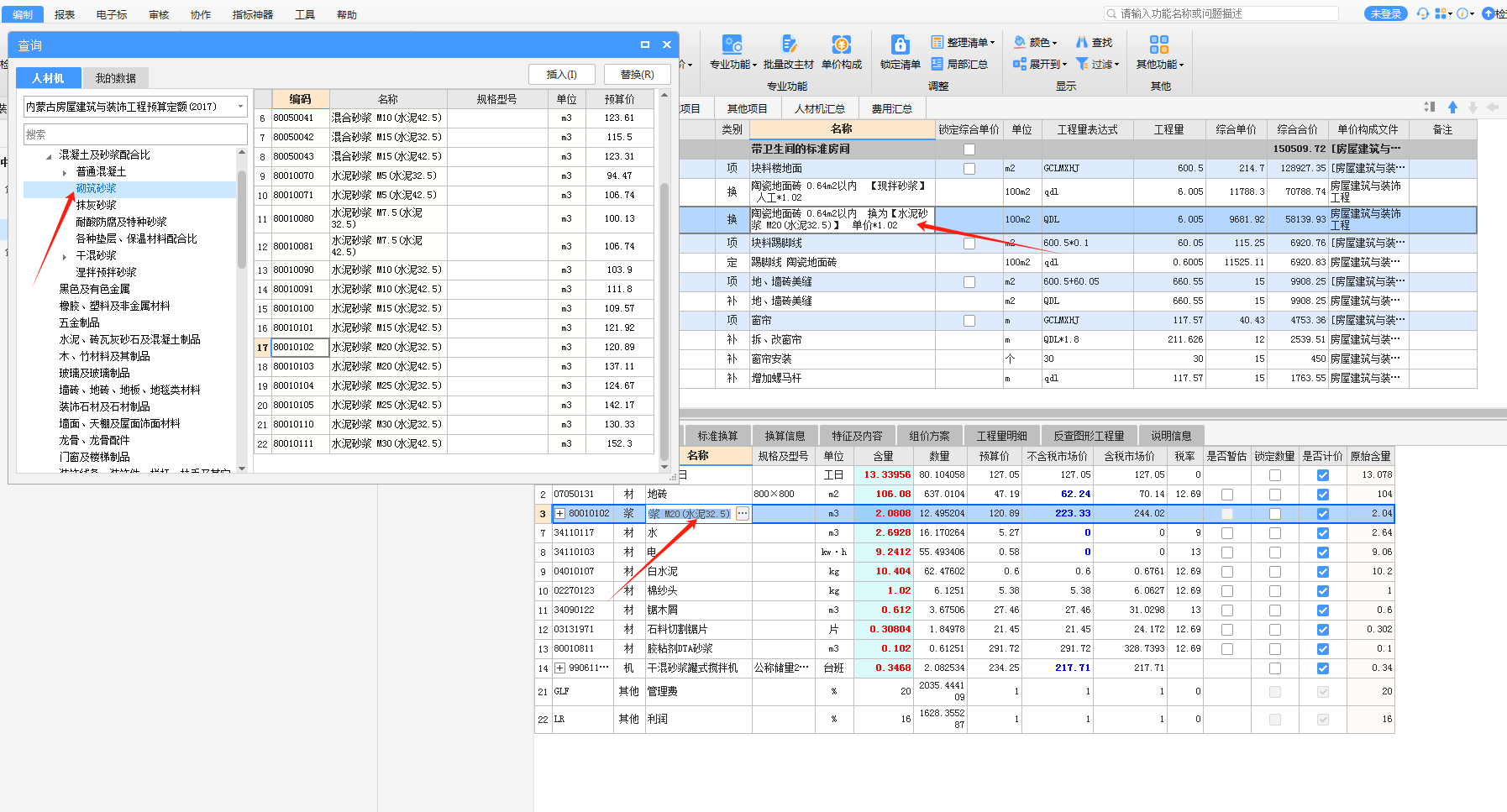Click the sort icon beside the move-up arrow
The image size is (1507, 812).
(x=1430, y=107)
